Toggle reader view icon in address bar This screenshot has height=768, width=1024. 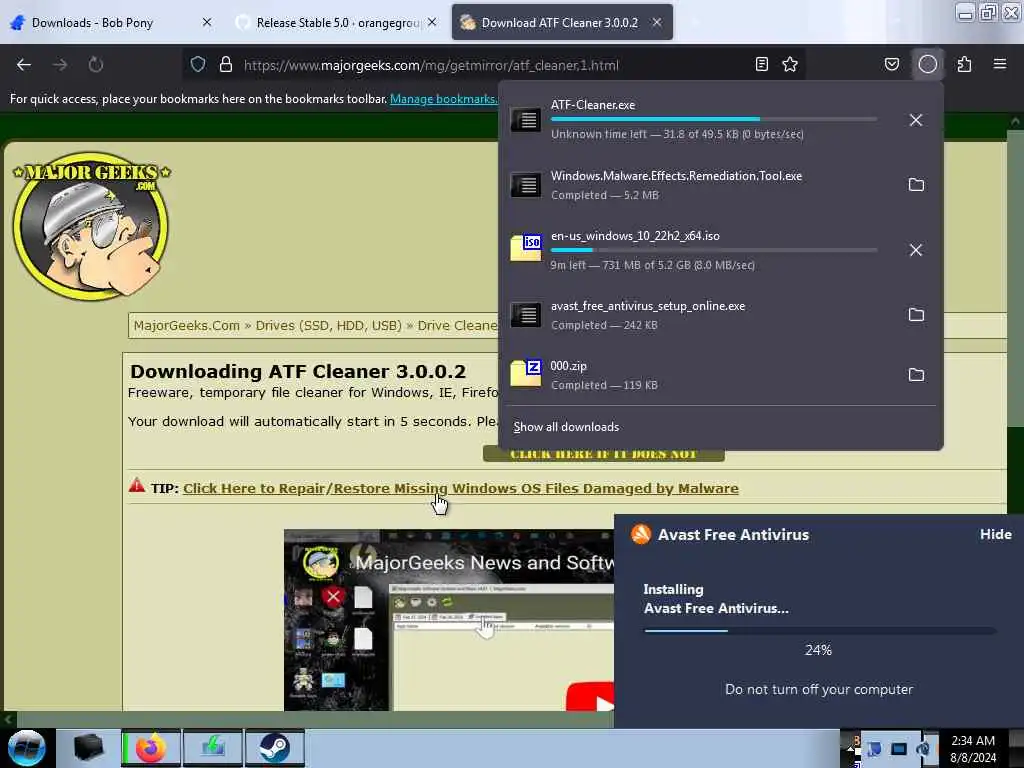(761, 64)
